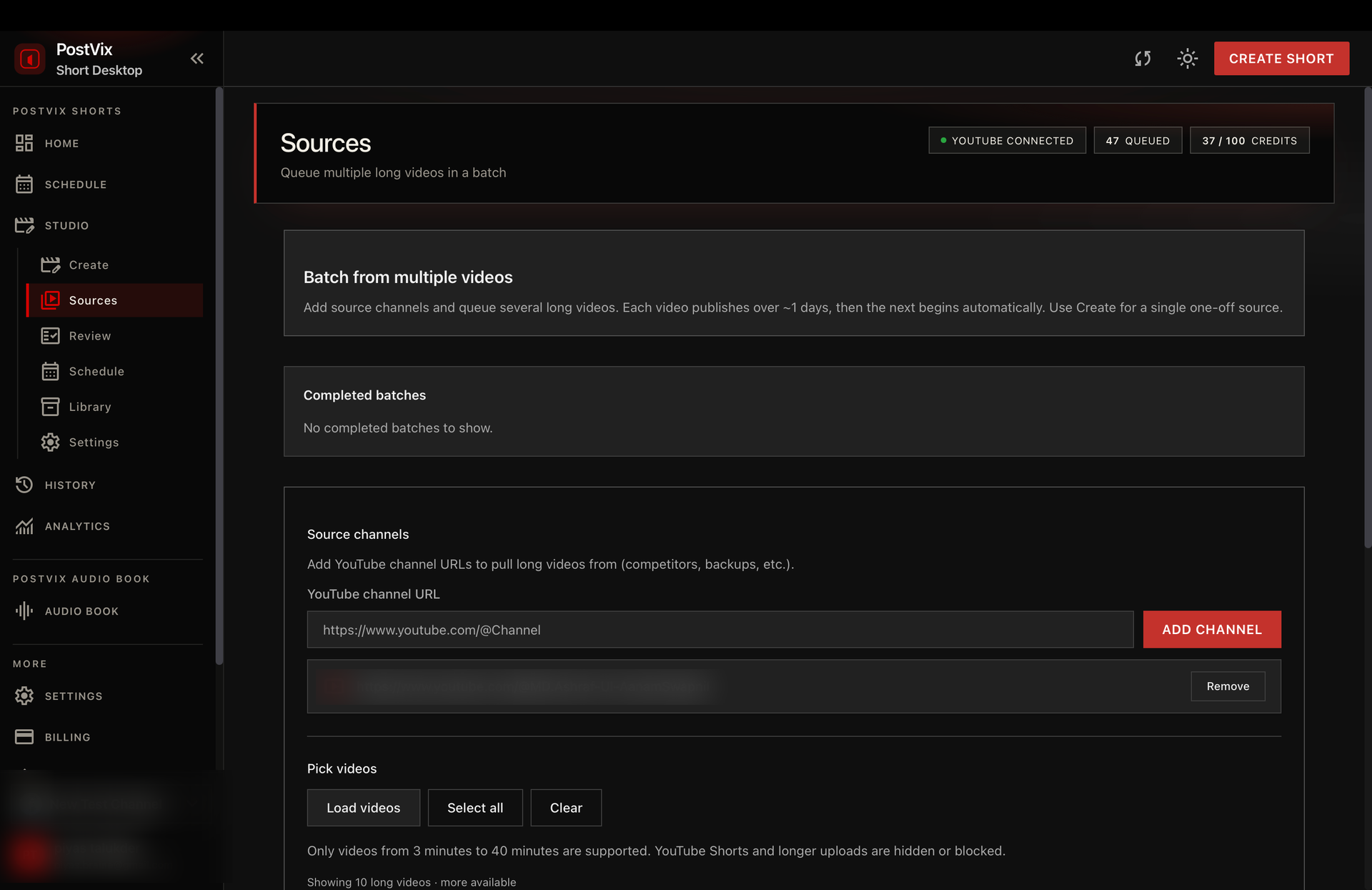Click the main page vertical scrollbar
The width and height of the screenshot is (1372, 890).
(1368, 317)
